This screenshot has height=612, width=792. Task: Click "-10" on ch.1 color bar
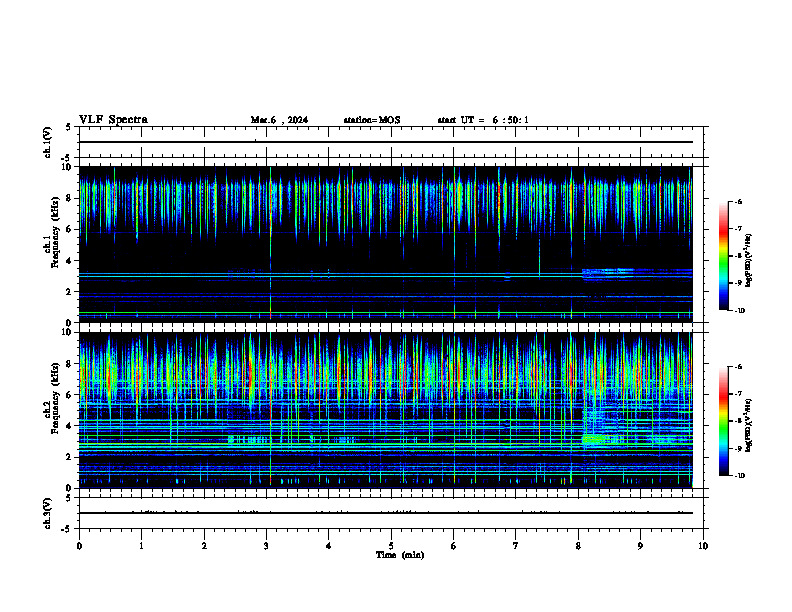click(x=739, y=311)
